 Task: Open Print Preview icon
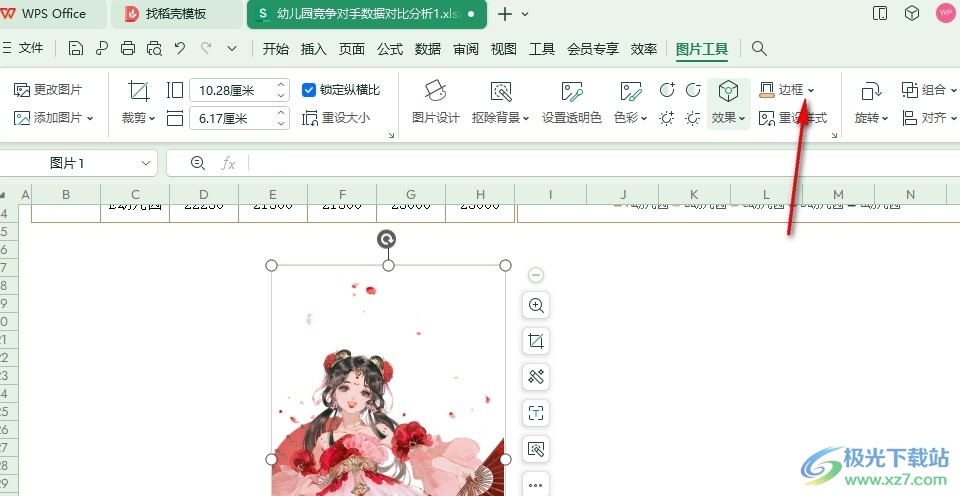click(x=154, y=48)
